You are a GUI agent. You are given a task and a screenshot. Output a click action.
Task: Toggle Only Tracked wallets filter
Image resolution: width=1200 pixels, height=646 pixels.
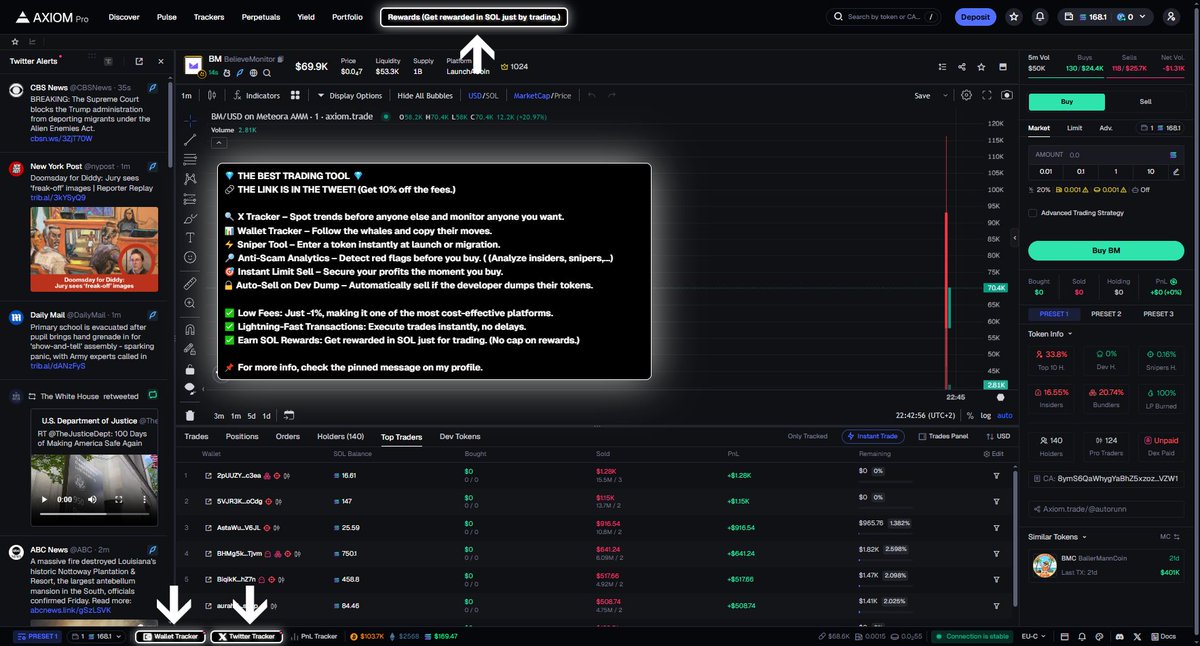pos(807,436)
